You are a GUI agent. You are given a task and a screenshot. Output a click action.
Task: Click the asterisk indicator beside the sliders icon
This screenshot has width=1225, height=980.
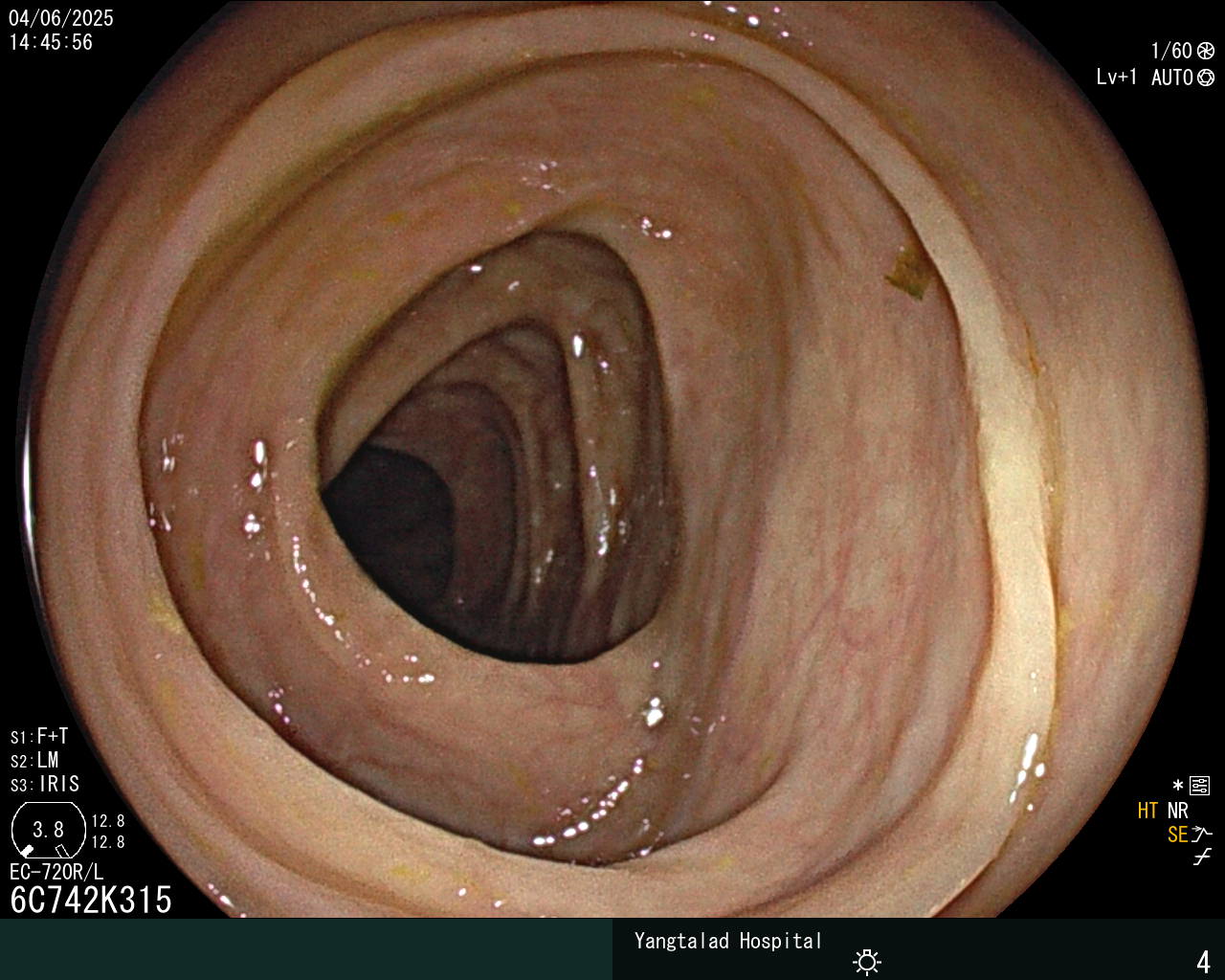[x=1178, y=786]
